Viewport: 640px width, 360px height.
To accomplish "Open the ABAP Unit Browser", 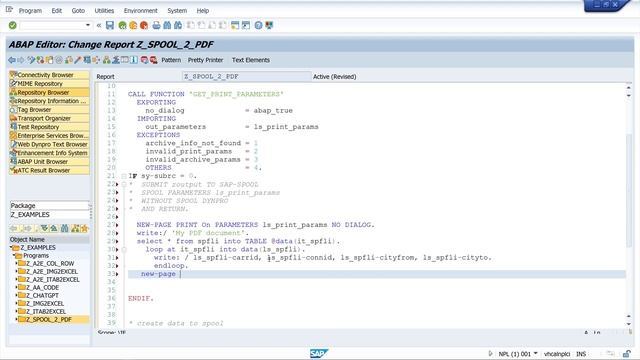I will click(x=49, y=161).
